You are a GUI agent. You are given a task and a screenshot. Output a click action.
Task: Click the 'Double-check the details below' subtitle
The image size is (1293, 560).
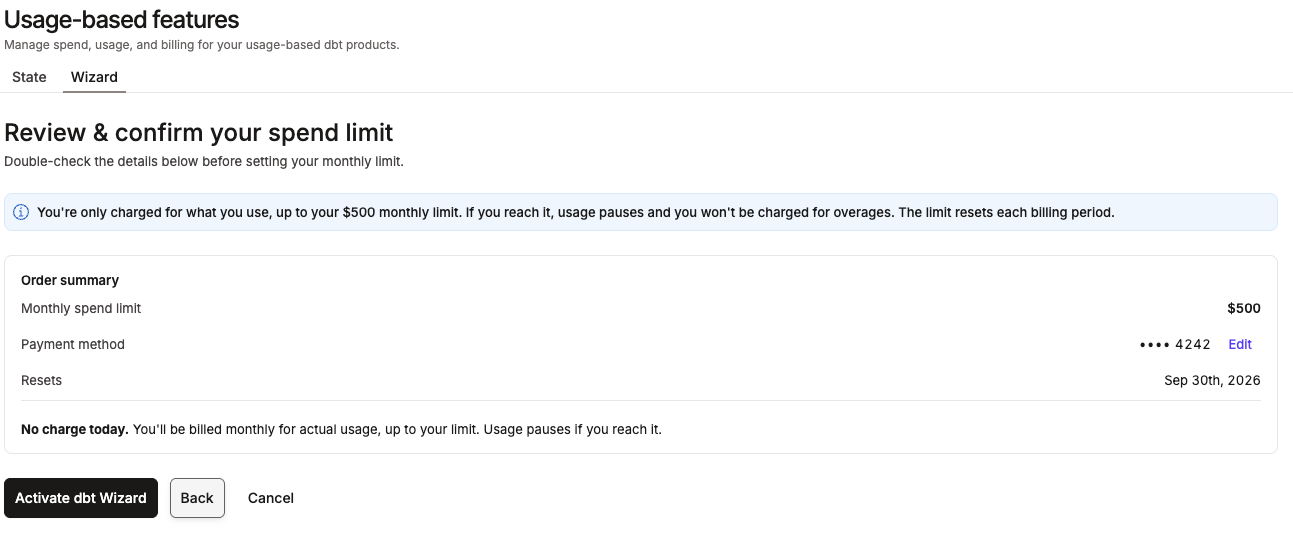click(x=204, y=161)
